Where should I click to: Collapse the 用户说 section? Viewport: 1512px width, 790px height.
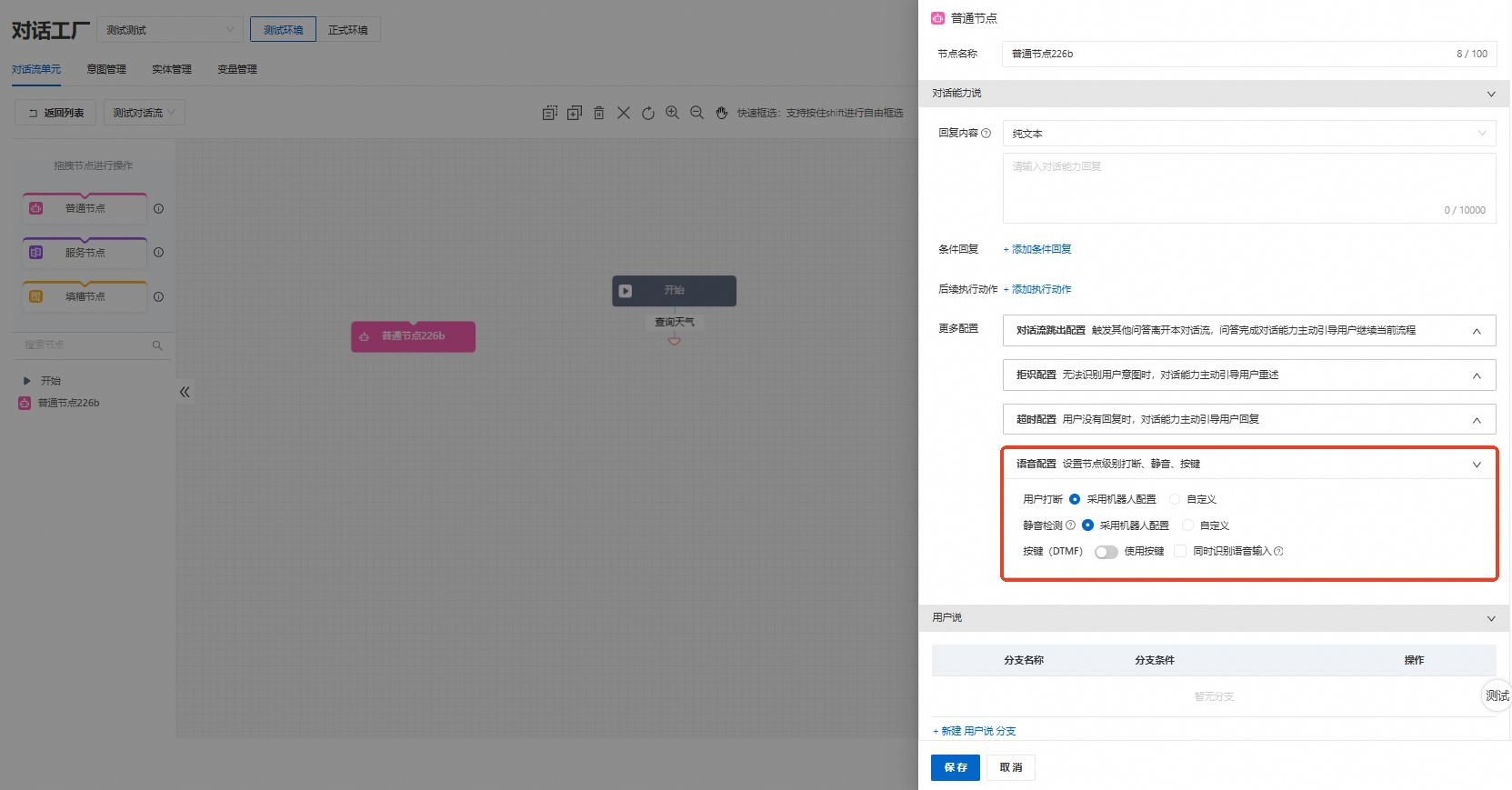point(1215,618)
